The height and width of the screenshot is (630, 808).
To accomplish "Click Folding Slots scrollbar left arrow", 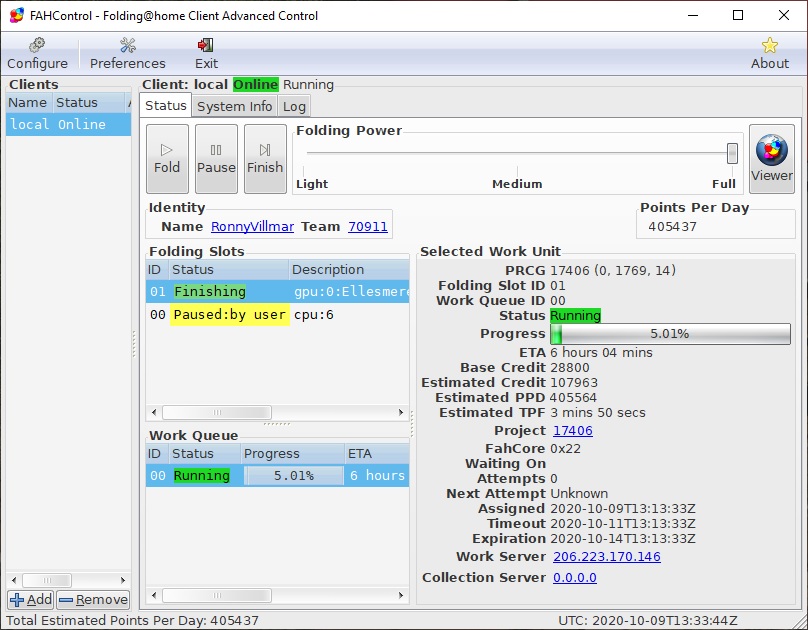I will click(x=154, y=413).
